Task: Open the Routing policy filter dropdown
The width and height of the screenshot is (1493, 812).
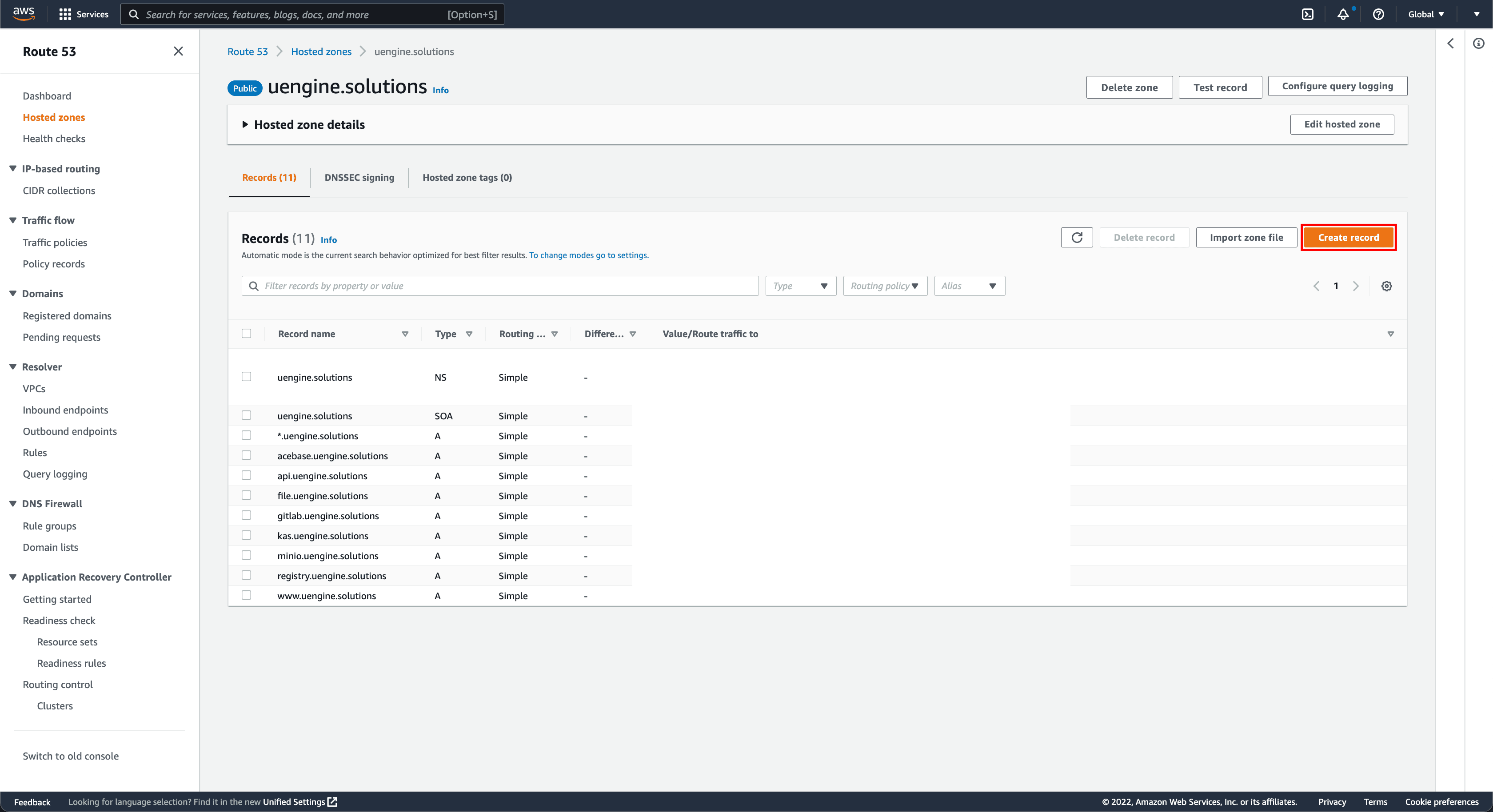Action: click(884, 285)
